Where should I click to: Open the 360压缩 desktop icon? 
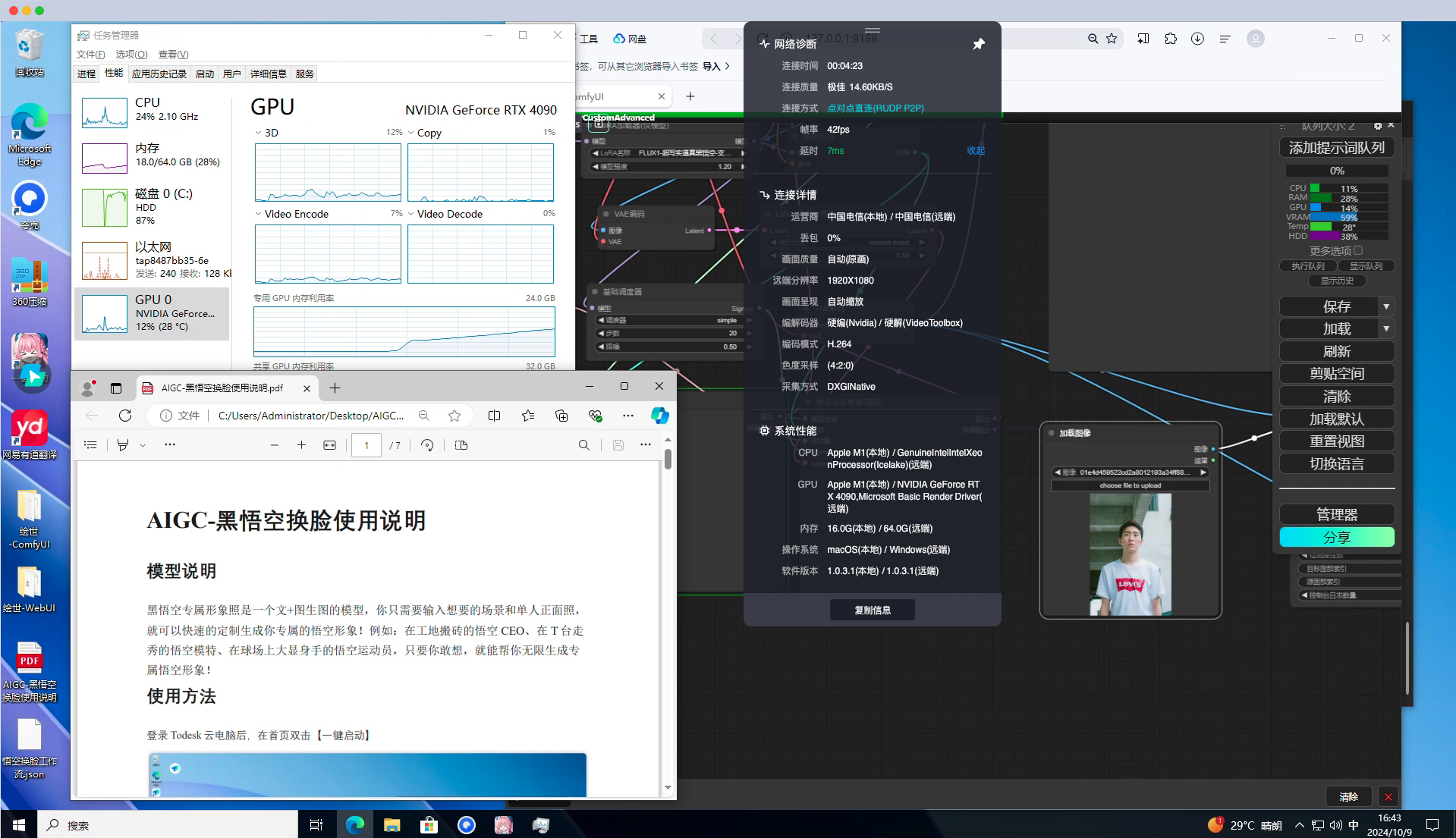[x=30, y=282]
